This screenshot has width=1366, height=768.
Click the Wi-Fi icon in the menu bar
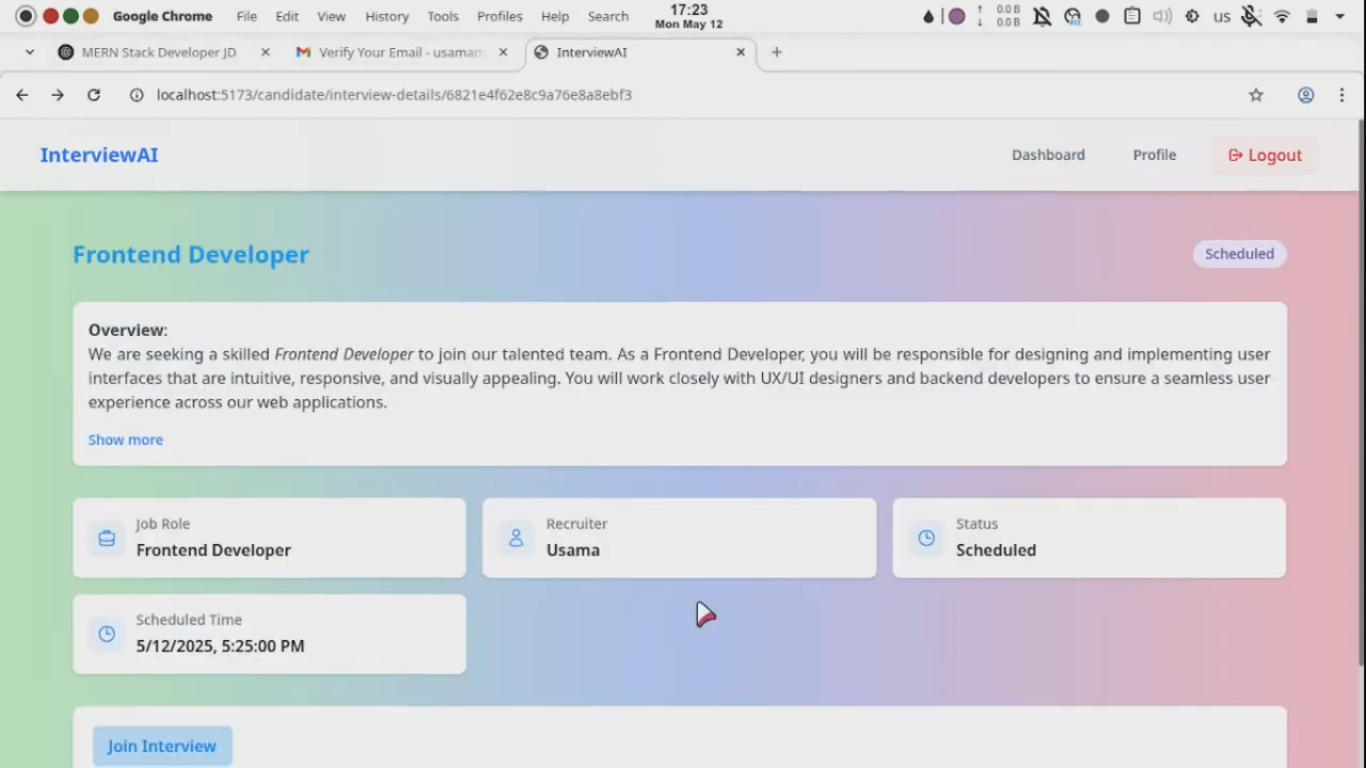(1282, 16)
